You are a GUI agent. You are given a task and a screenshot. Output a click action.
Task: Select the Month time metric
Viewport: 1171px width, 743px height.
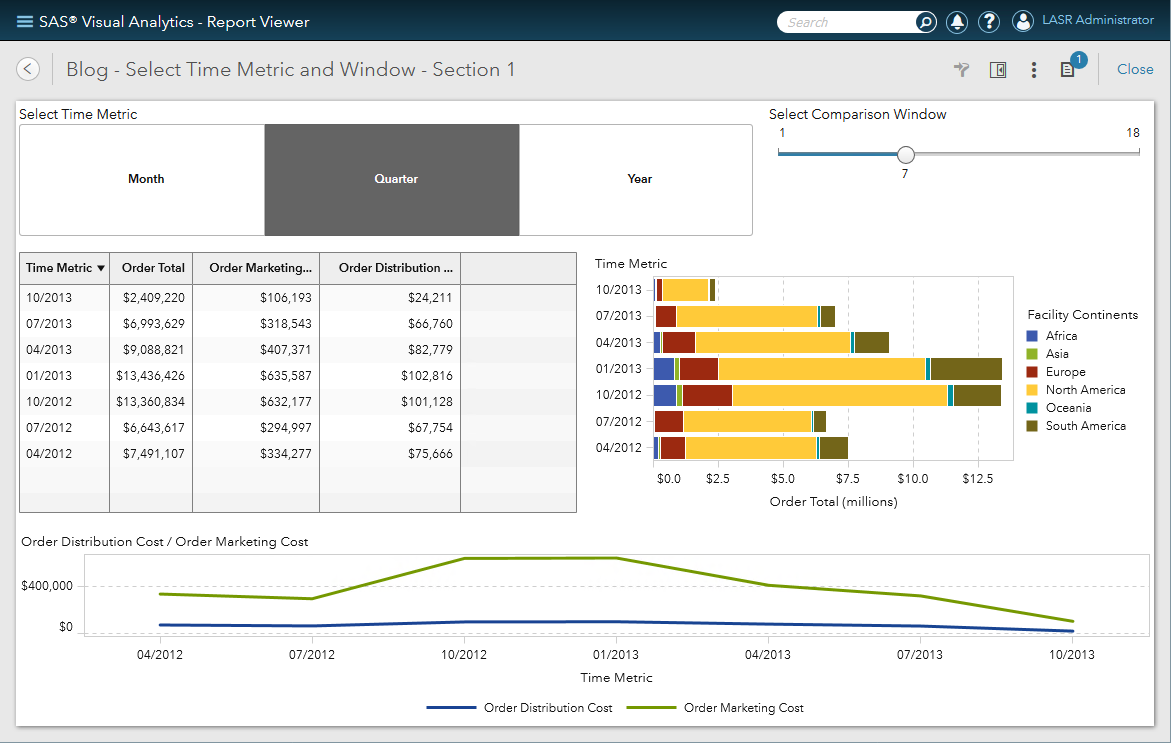[146, 179]
